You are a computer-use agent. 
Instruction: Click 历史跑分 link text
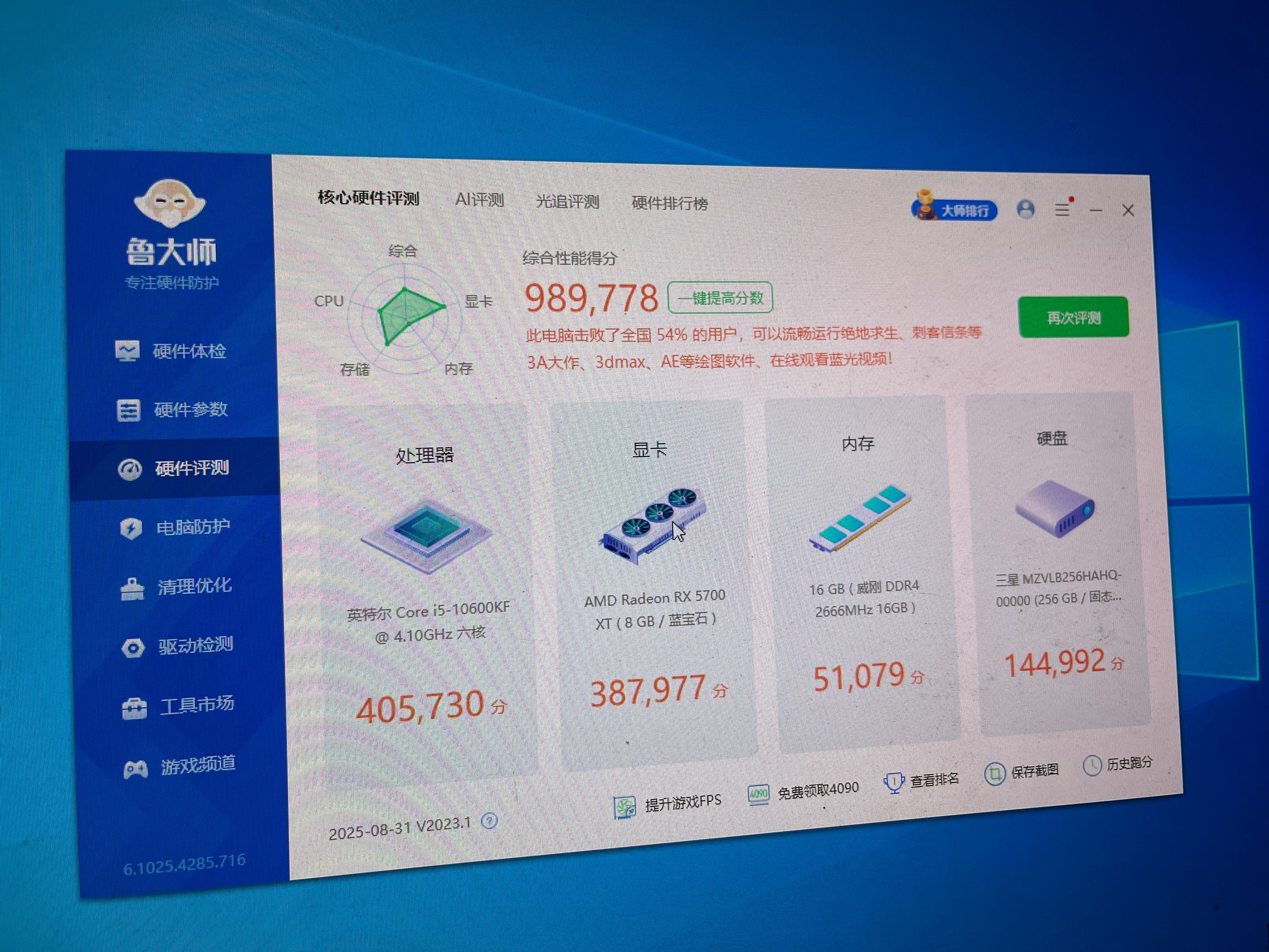(1130, 762)
